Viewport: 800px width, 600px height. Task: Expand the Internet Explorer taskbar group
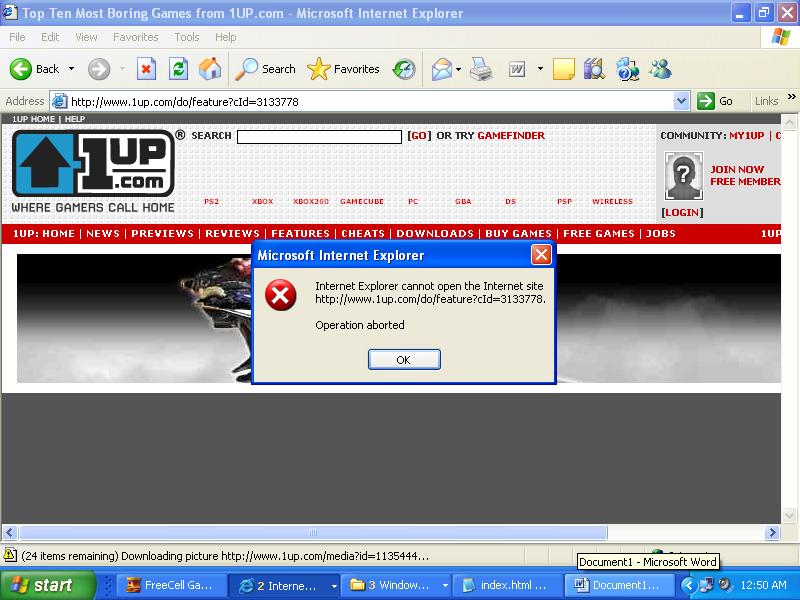pyautogui.click(x=285, y=585)
